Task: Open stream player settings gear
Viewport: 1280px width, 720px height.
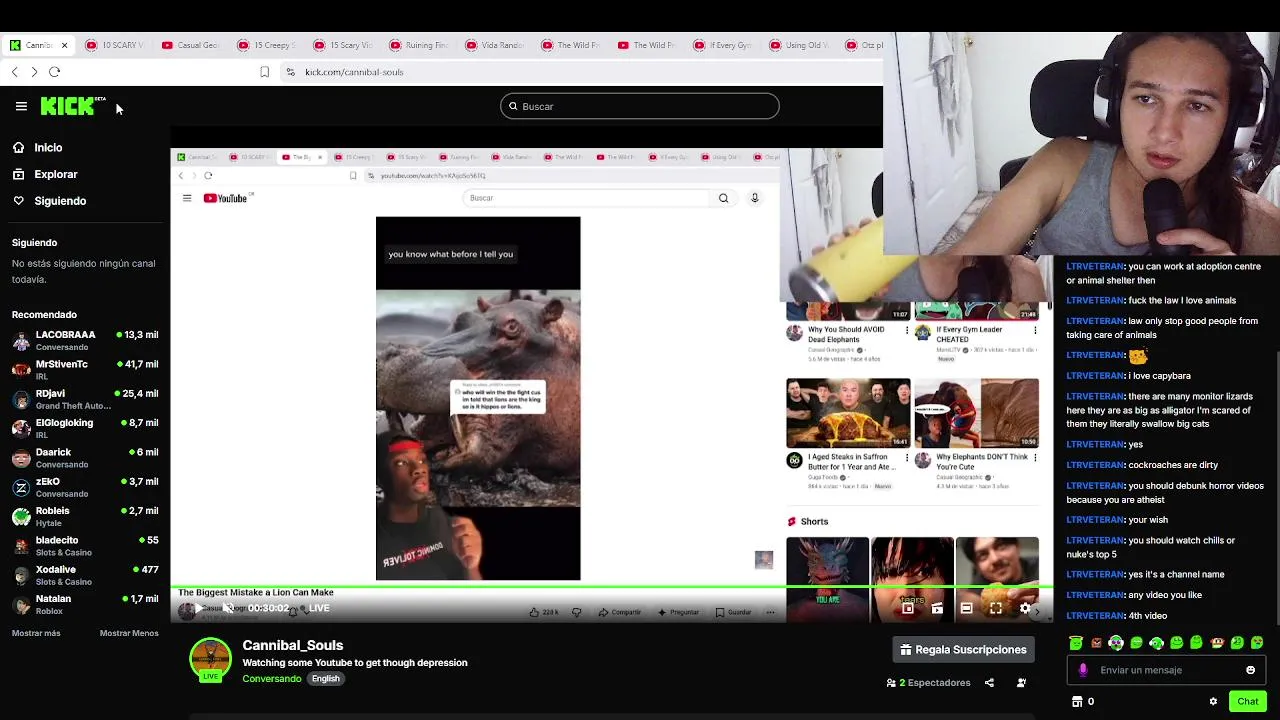Action: pyautogui.click(x=1025, y=608)
